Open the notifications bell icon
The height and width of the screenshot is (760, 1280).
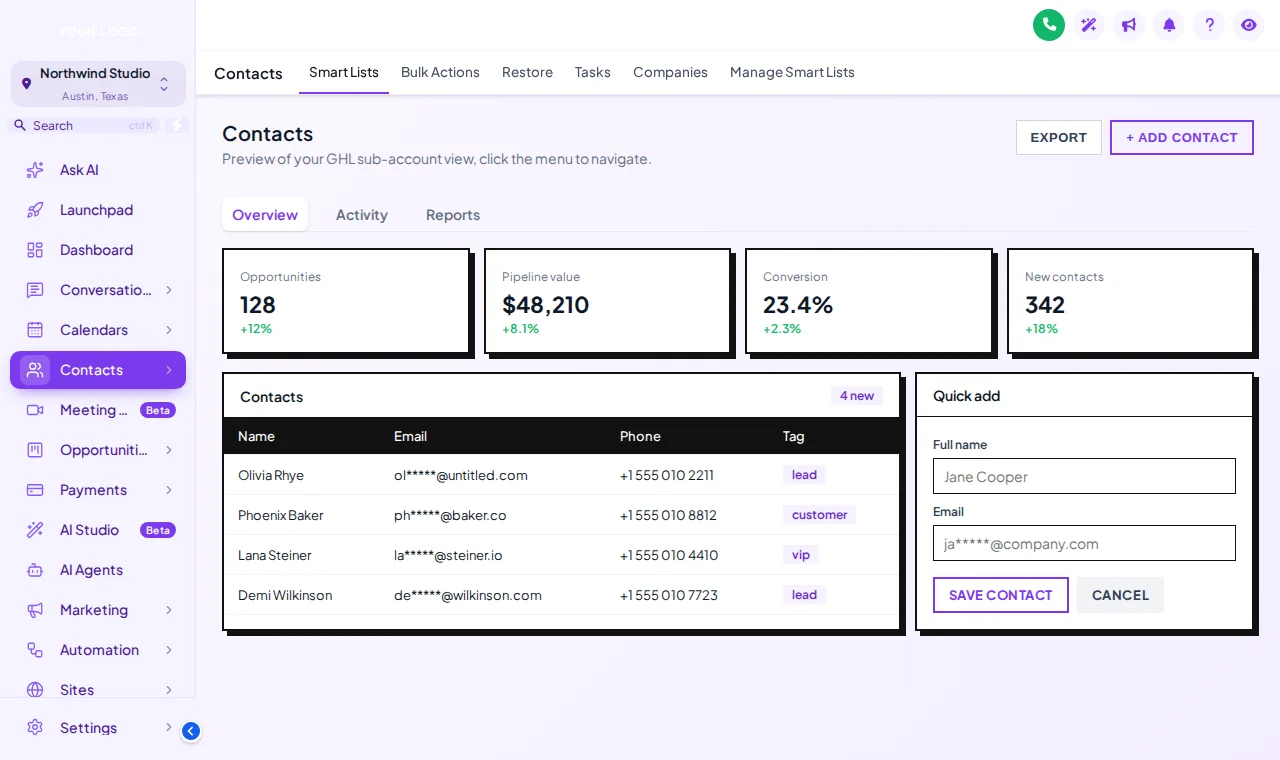[x=1169, y=25]
